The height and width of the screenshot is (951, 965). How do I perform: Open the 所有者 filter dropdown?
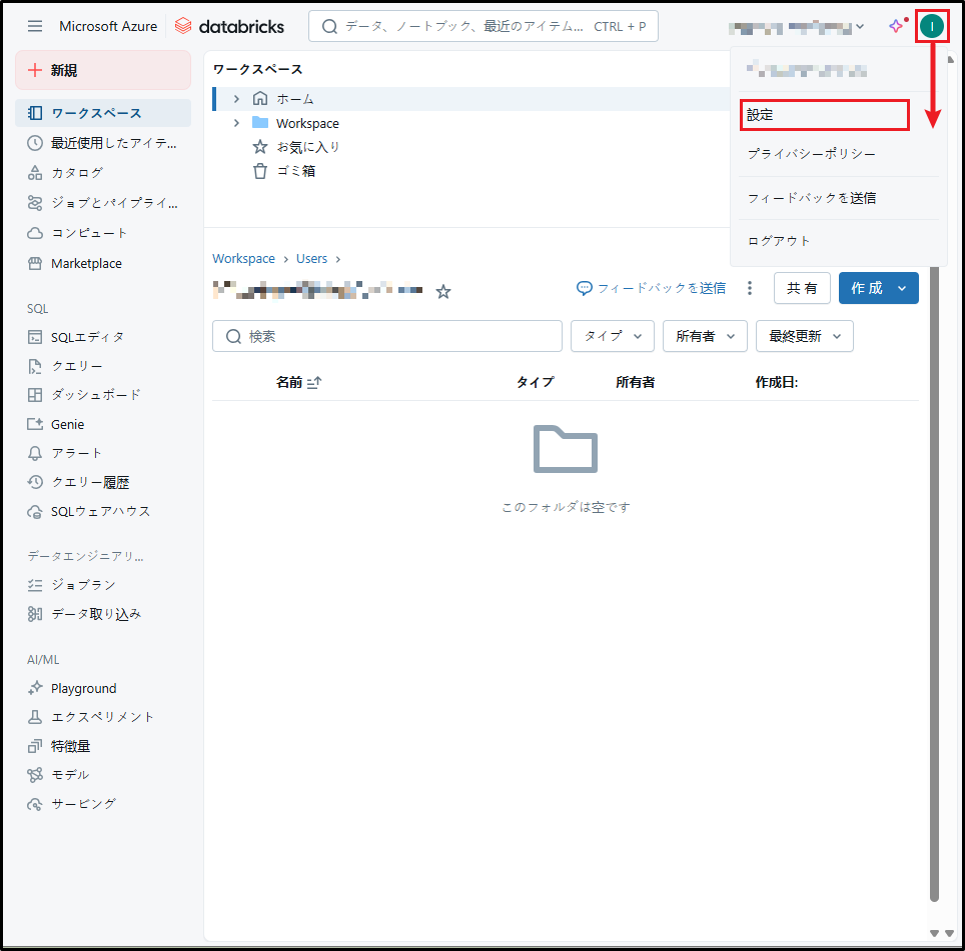pos(705,336)
